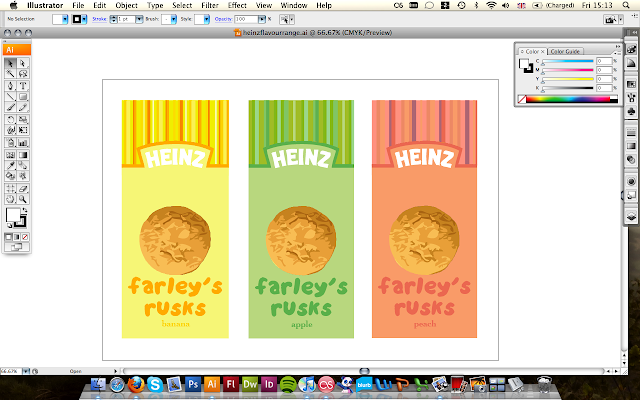
Task: Select the Crop Area tool
Action: pos(11,189)
